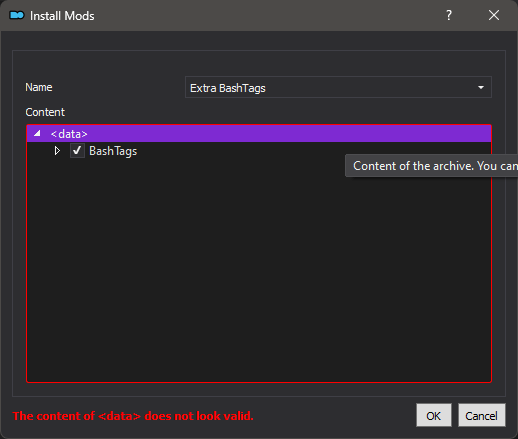Click the Mod Organizer logo in title bar
Screen dimensions: 518x439
pos(17,15)
